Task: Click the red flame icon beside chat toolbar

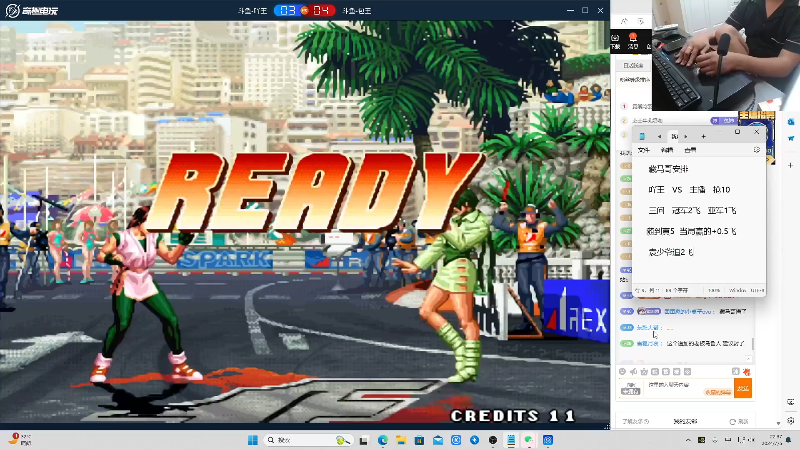Action: coord(746,371)
